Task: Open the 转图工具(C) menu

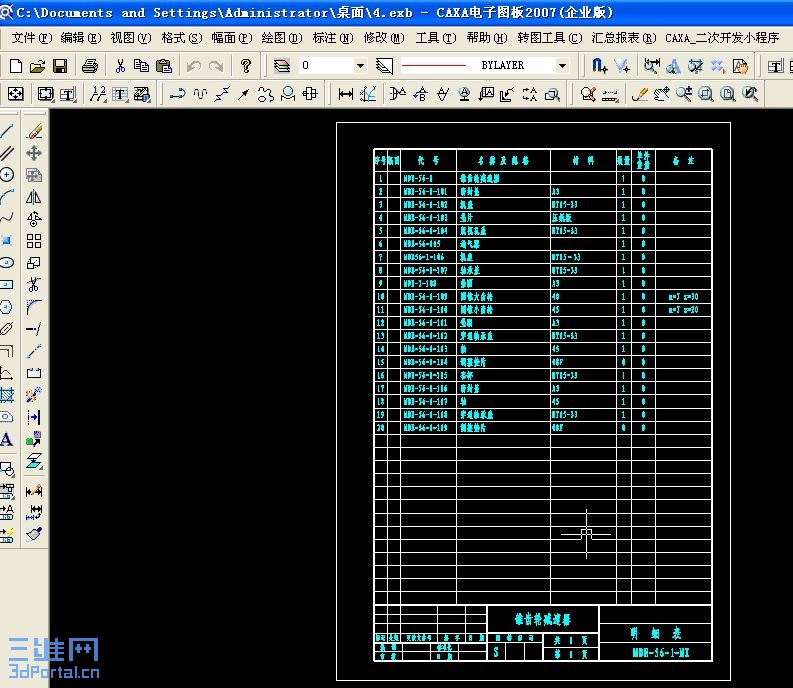Action: [x=550, y=38]
